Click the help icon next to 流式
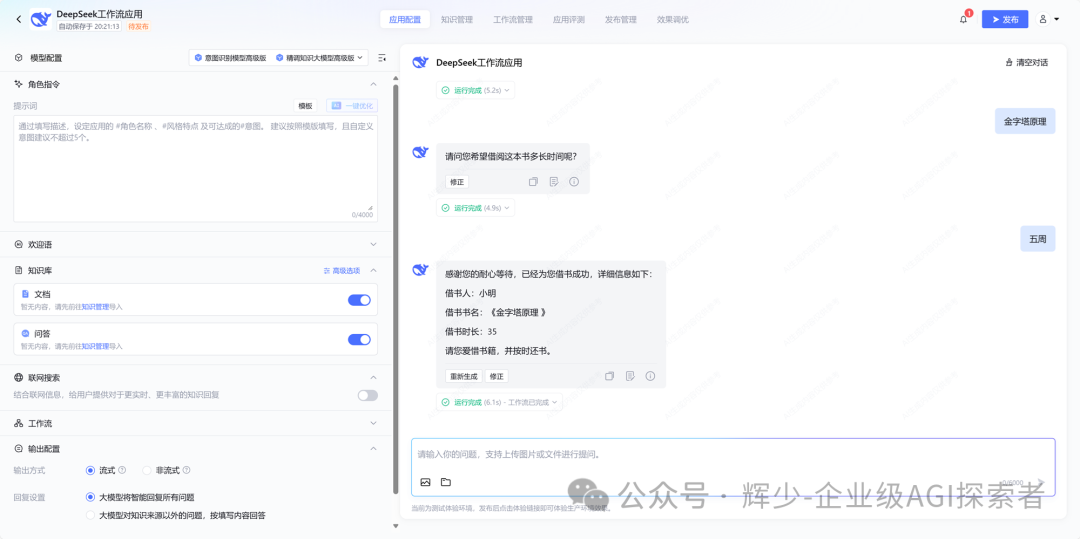This screenshot has width=1080, height=539. point(122,470)
